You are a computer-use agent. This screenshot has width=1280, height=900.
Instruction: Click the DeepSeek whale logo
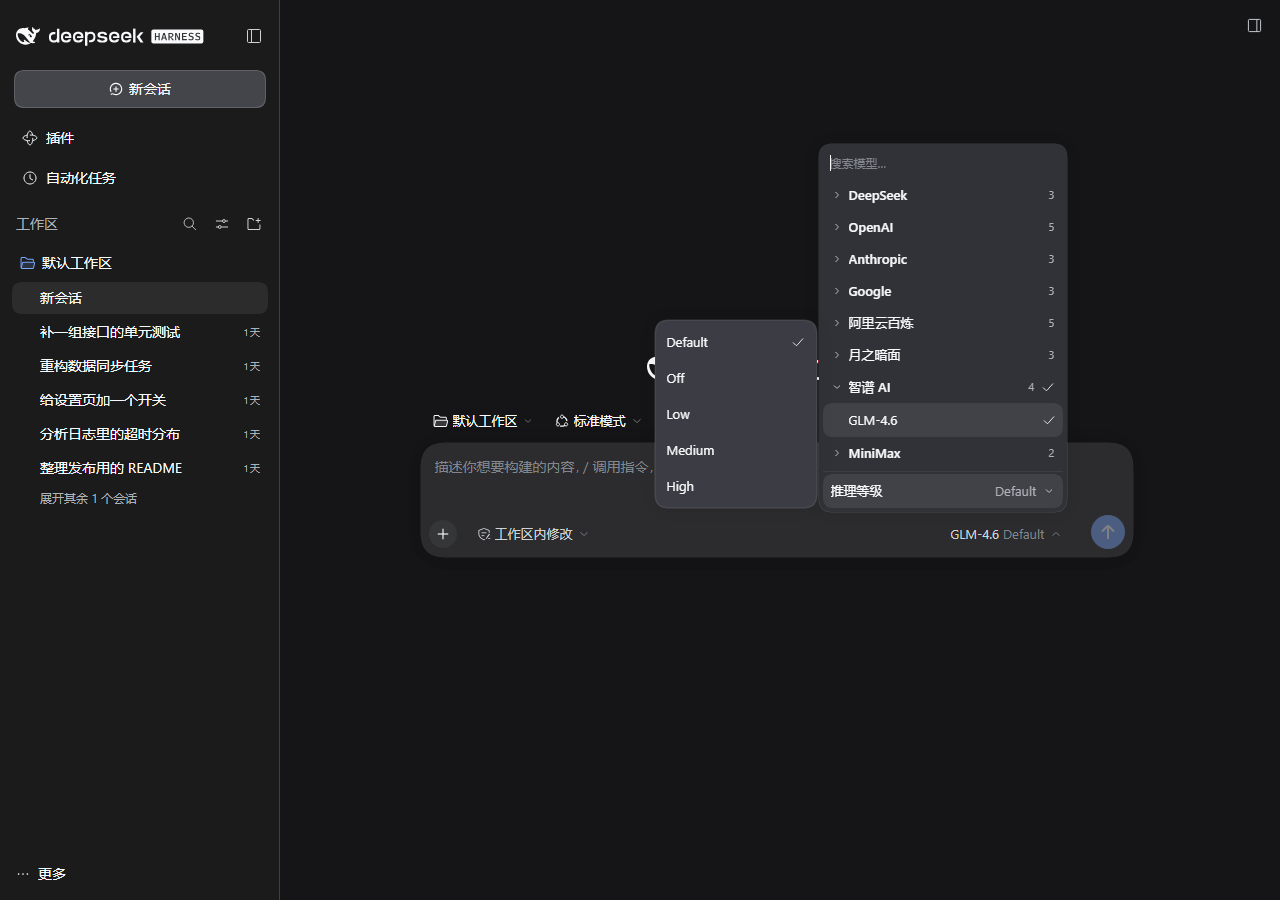pyautogui.click(x=27, y=36)
